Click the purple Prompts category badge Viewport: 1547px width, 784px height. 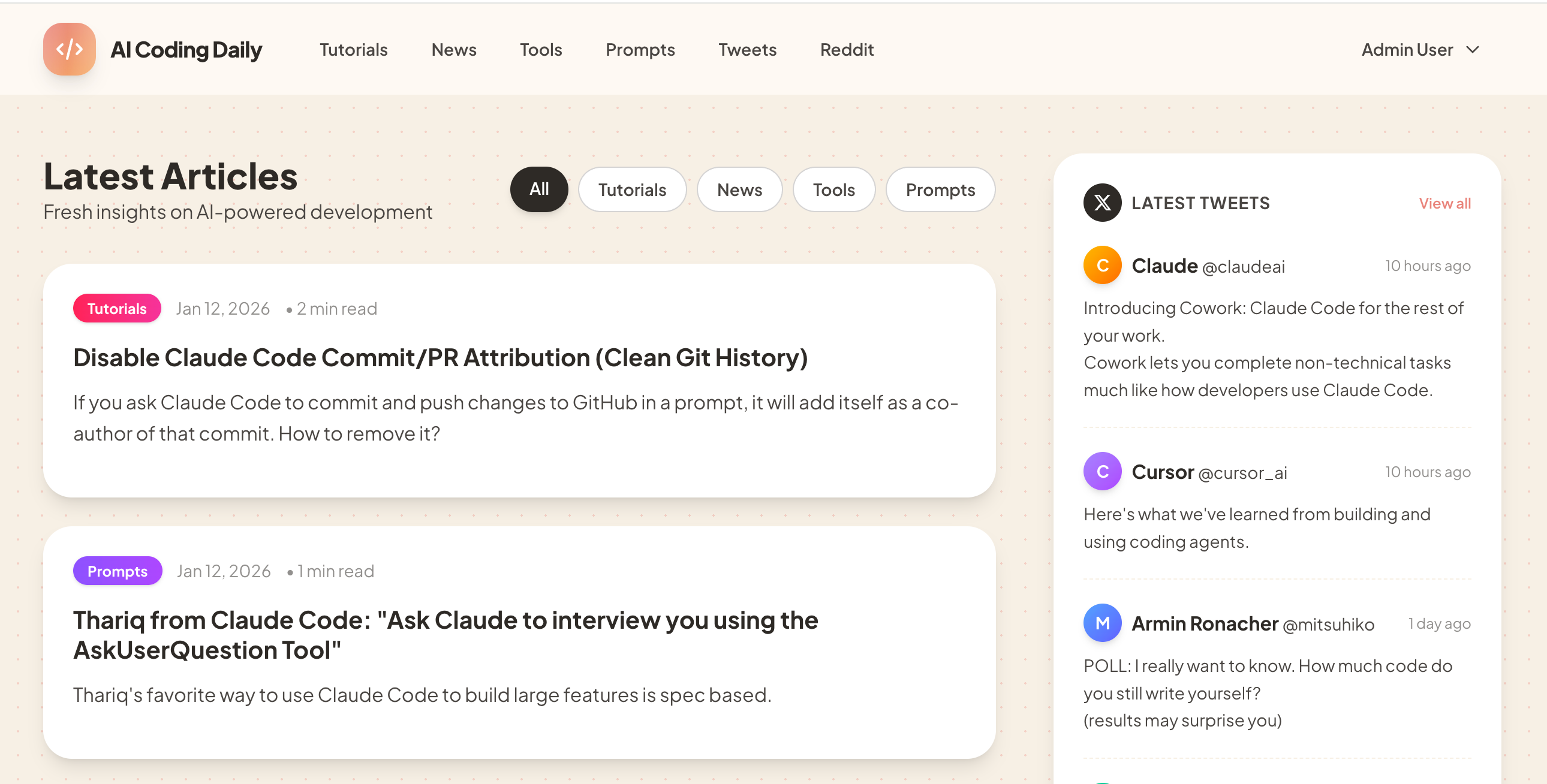point(117,571)
